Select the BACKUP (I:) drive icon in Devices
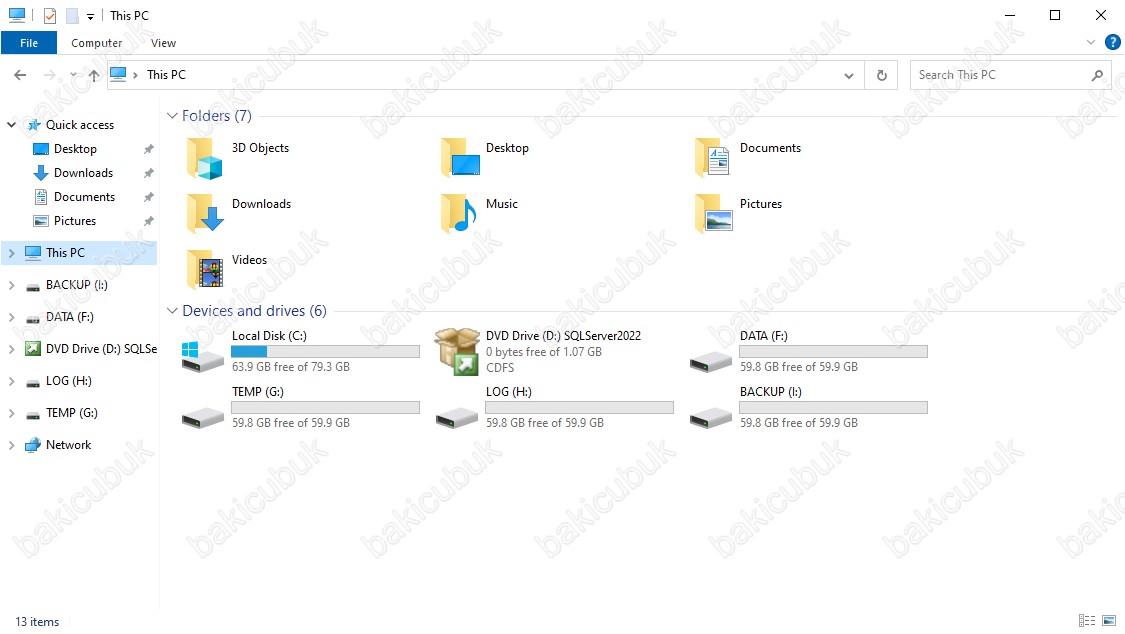Screen dimensions: 1125x634 pos(710,418)
